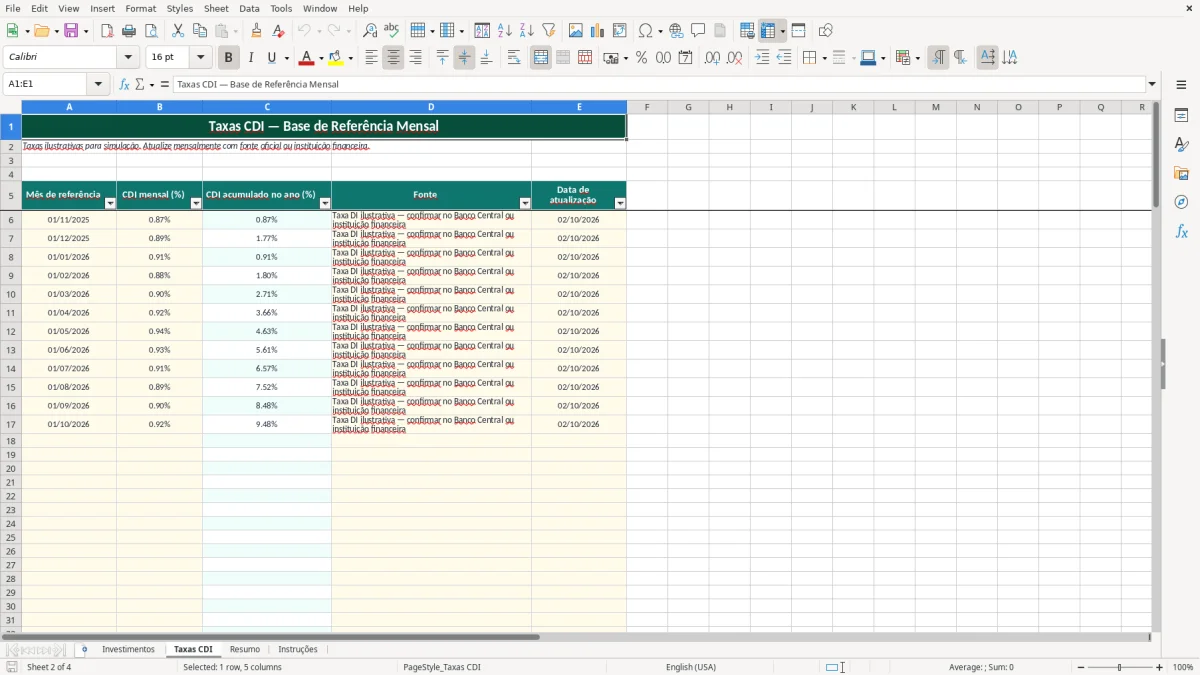1200x675 pixels.
Task: Toggle Align Left
Action: [371, 58]
